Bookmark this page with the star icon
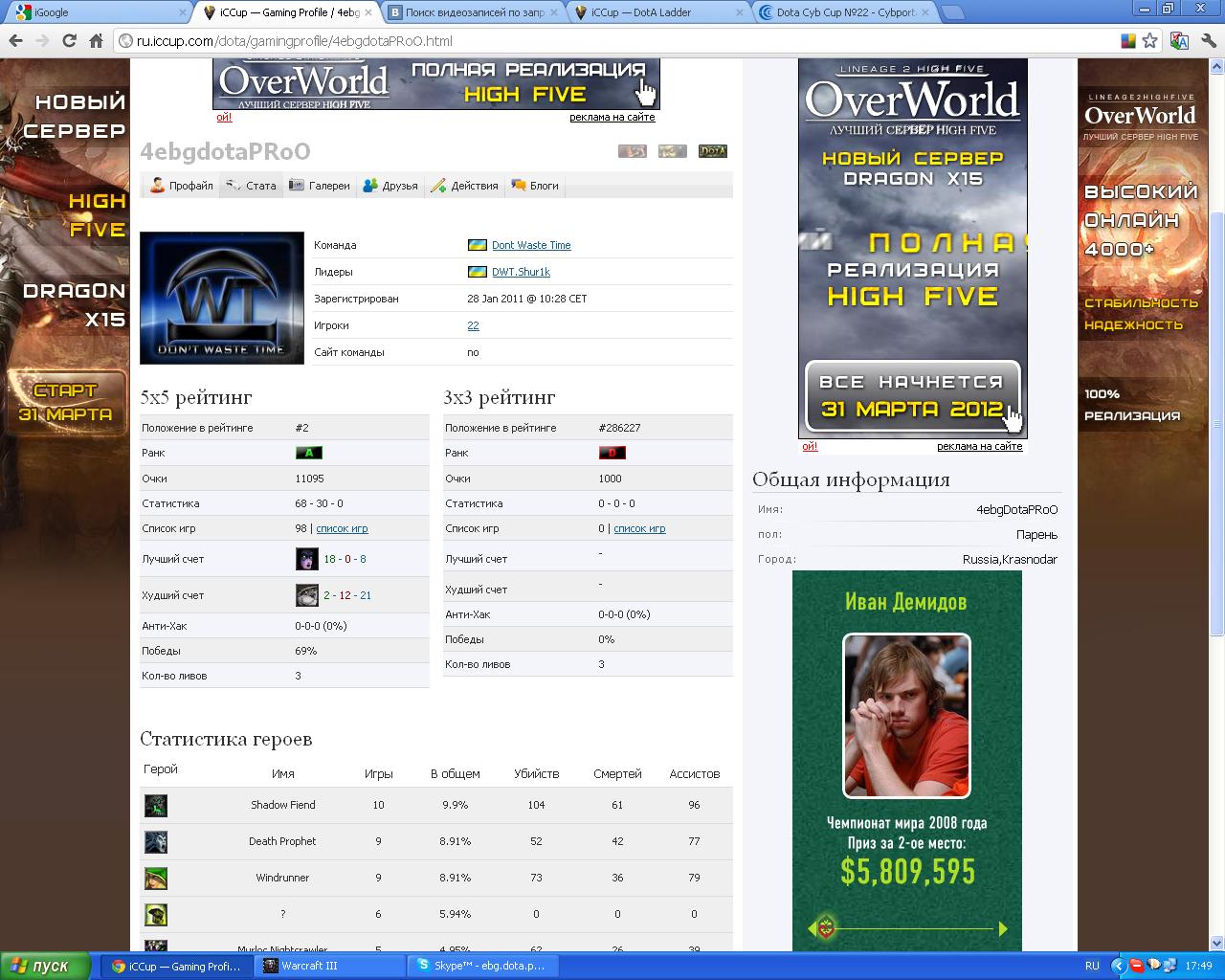This screenshot has width=1225, height=980. [x=1150, y=41]
